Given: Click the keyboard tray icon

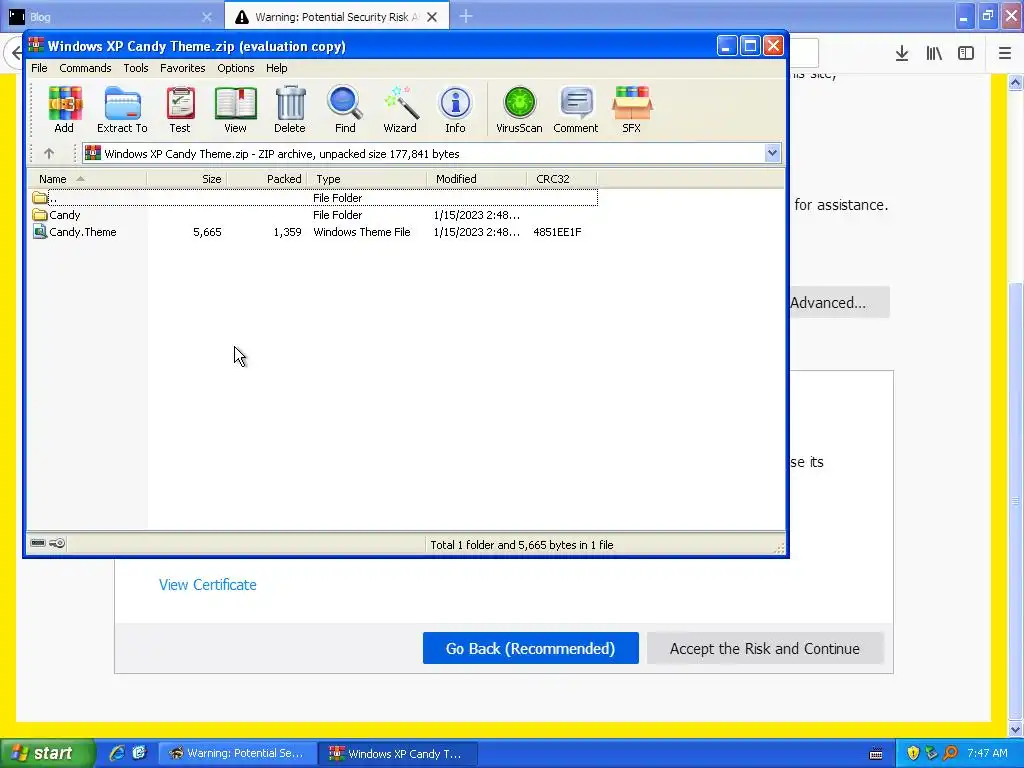Looking at the screenshot, I should point(876,754).
